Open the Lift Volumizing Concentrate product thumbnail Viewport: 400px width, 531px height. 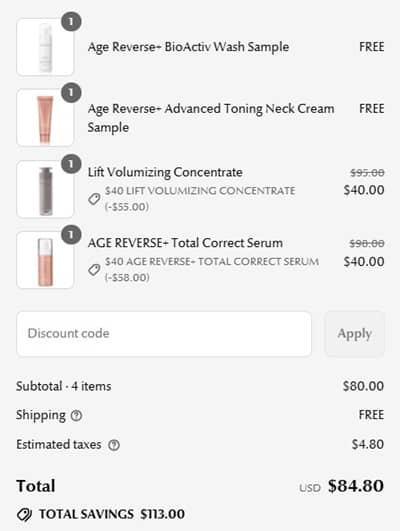tap(45, 189)
